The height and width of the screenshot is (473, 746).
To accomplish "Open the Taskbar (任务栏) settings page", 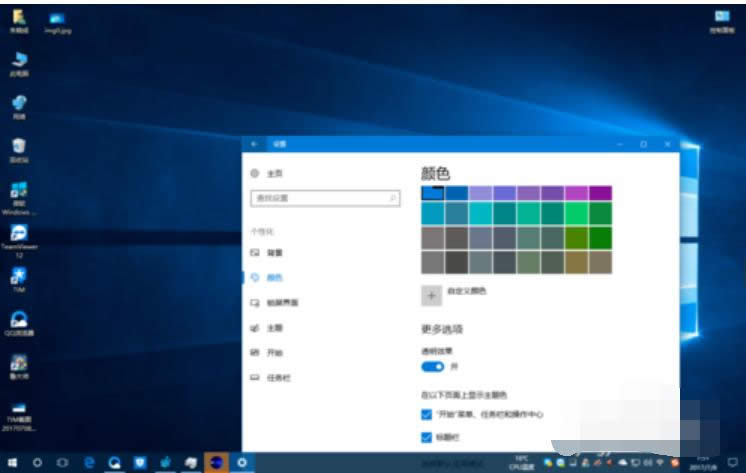I will [x=278, y=378].
